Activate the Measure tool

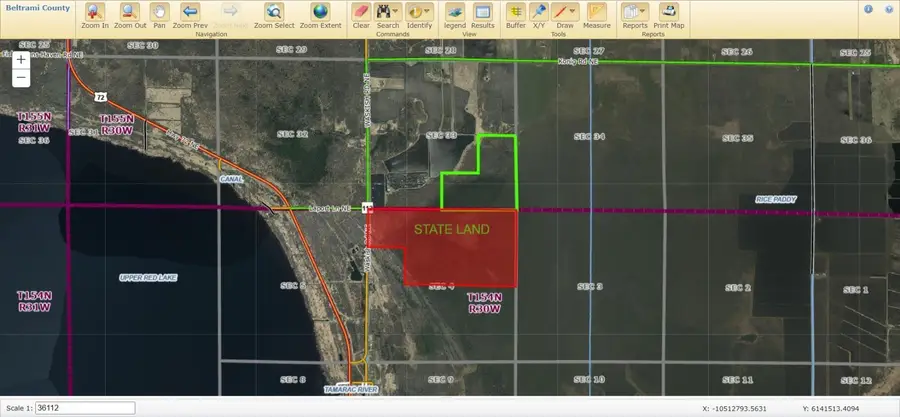[597, 14]
